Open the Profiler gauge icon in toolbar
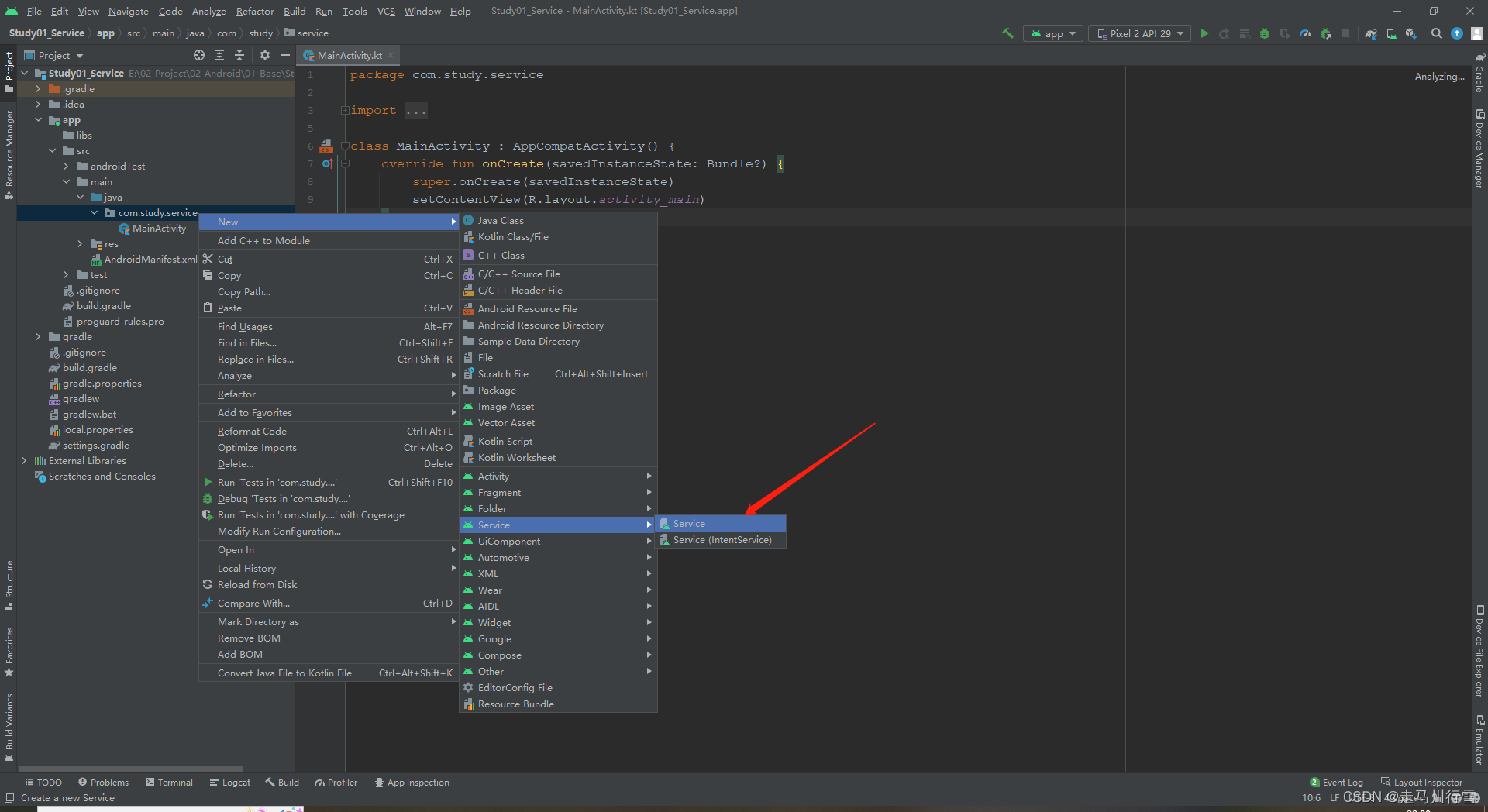The width and height of the screenshot is (1488, 812). [x=1305, y=33]
